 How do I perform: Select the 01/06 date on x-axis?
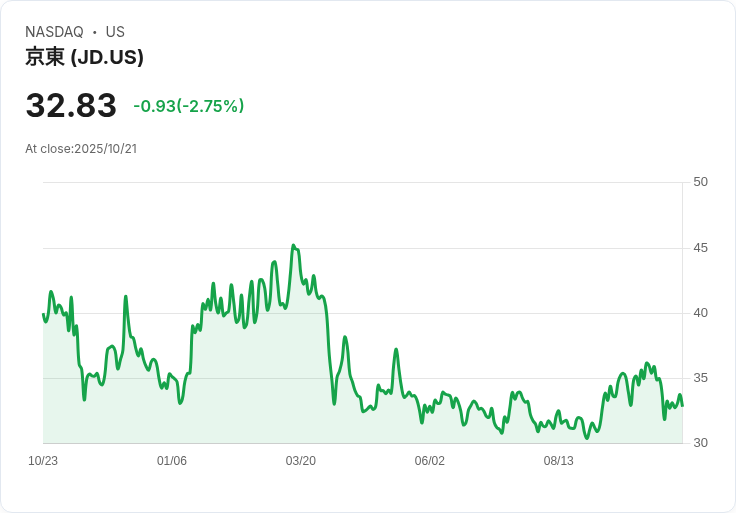(172, 461)
